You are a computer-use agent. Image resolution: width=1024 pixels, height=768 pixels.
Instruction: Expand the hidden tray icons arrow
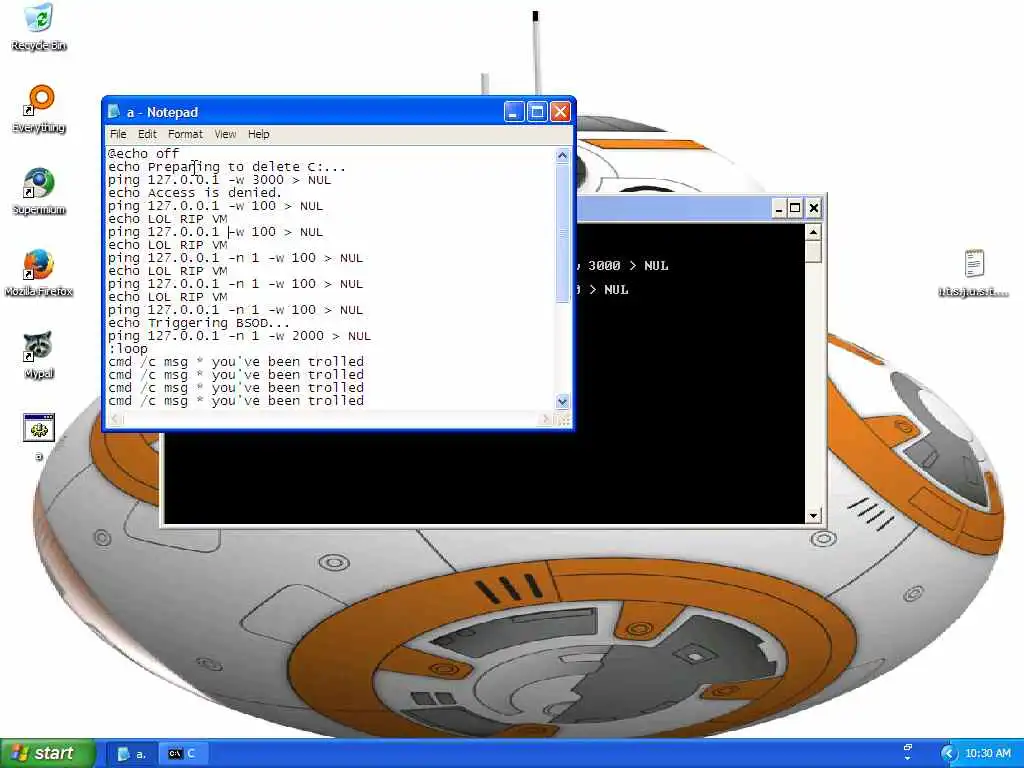tap(948, 754)
